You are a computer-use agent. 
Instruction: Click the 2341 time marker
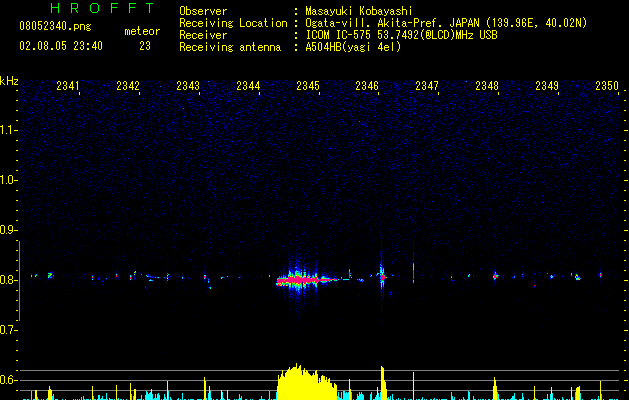[x=68, y=85]
